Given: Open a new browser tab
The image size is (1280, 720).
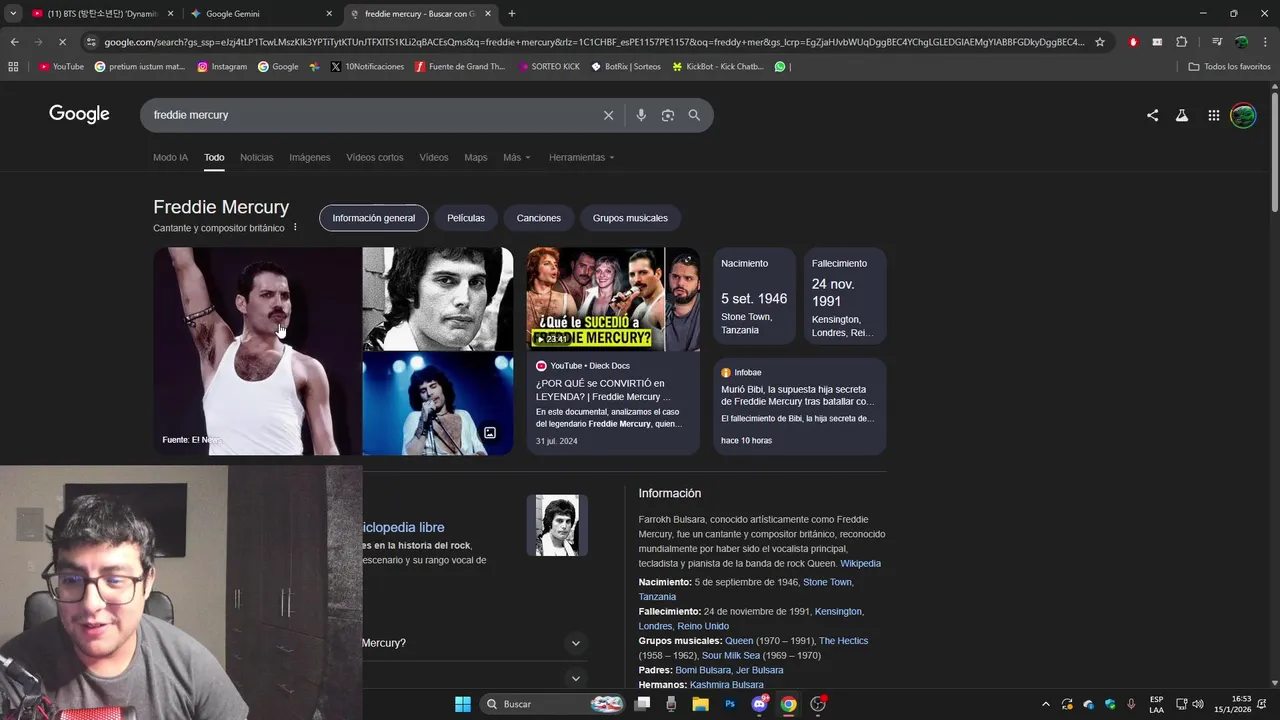Looking at the screenshot, I should tap(512, 14).
